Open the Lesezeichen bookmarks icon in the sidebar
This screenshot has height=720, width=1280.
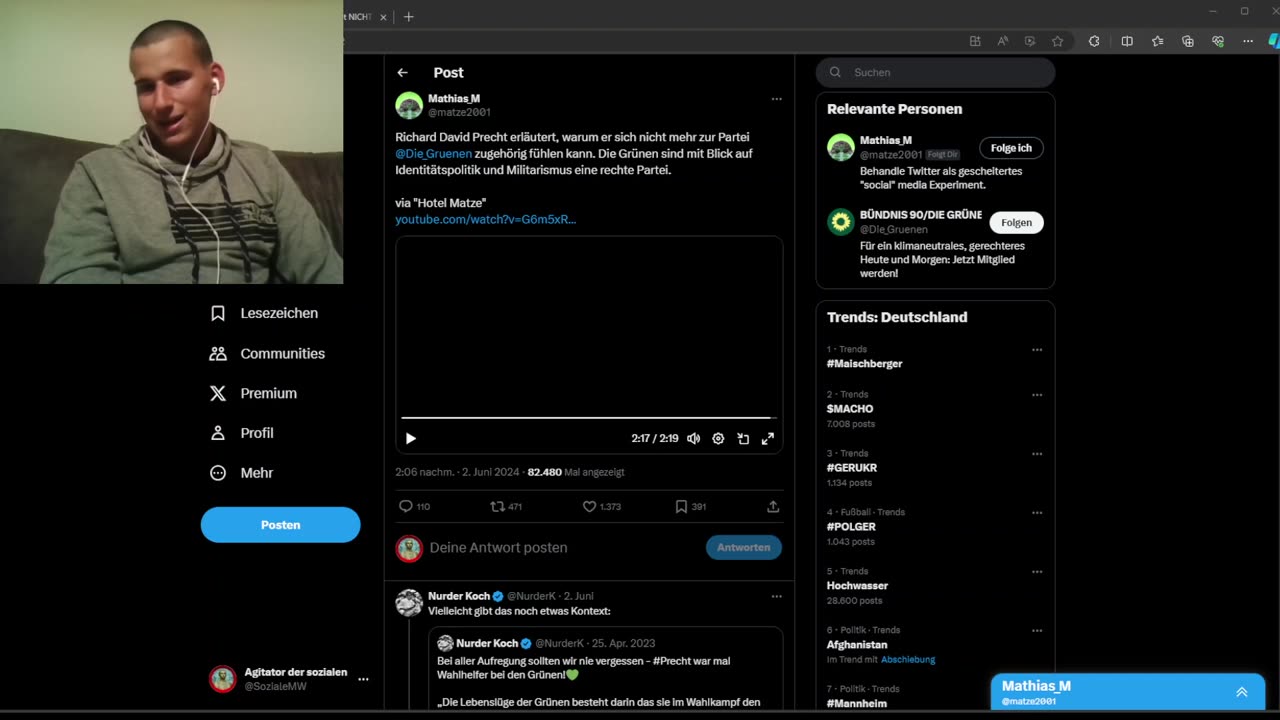[x=218, y=313]
